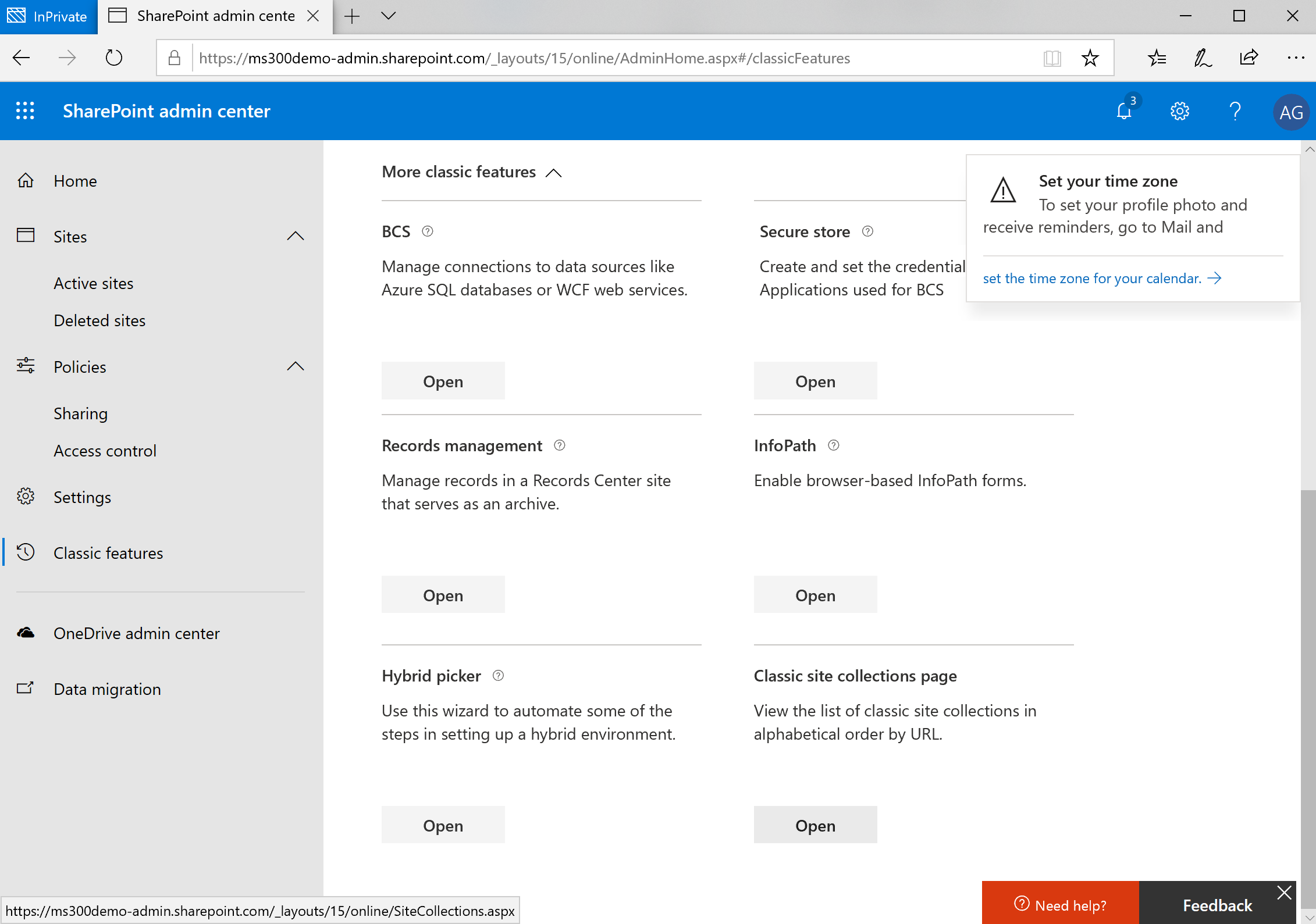Close the Feedback panel

pyautogui.click(x=1285, y=893)
